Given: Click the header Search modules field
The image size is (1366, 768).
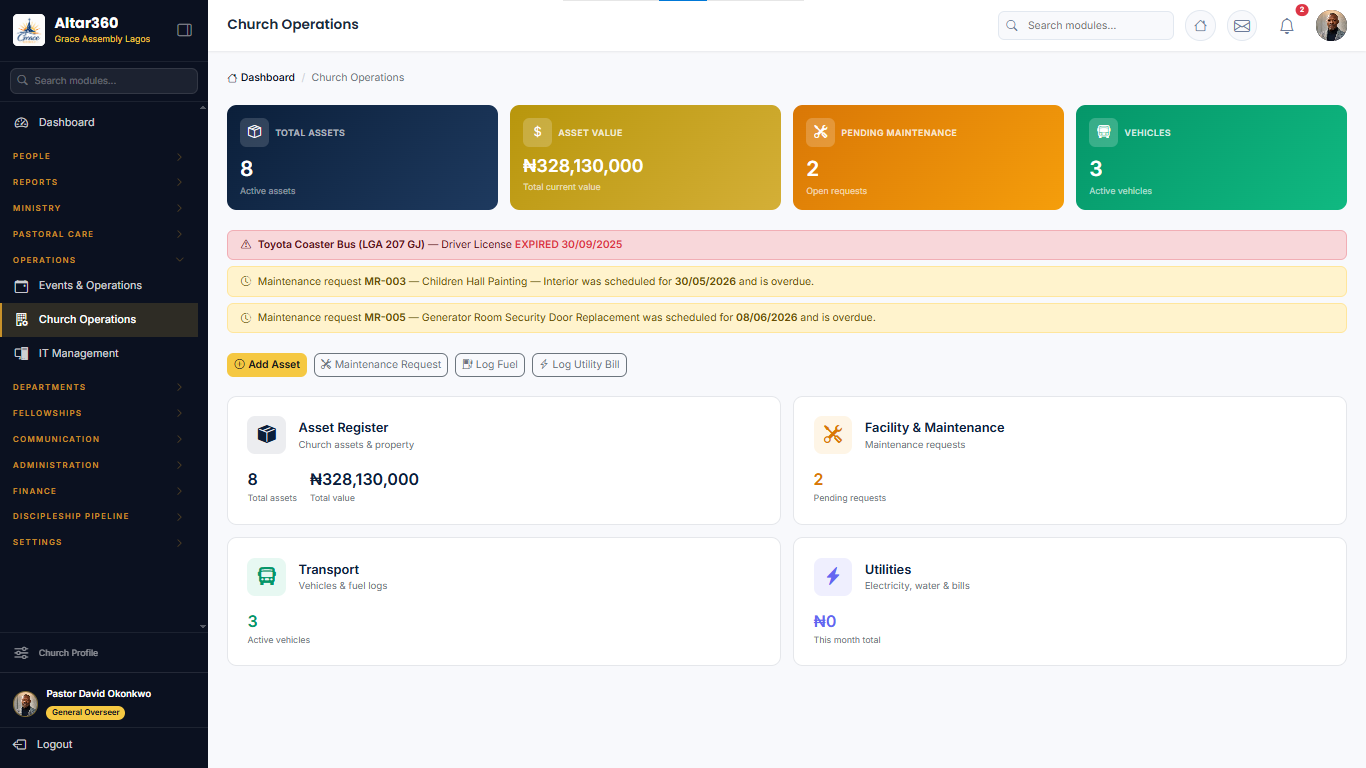Looking at the screenshot, I should pos(1086,26).
